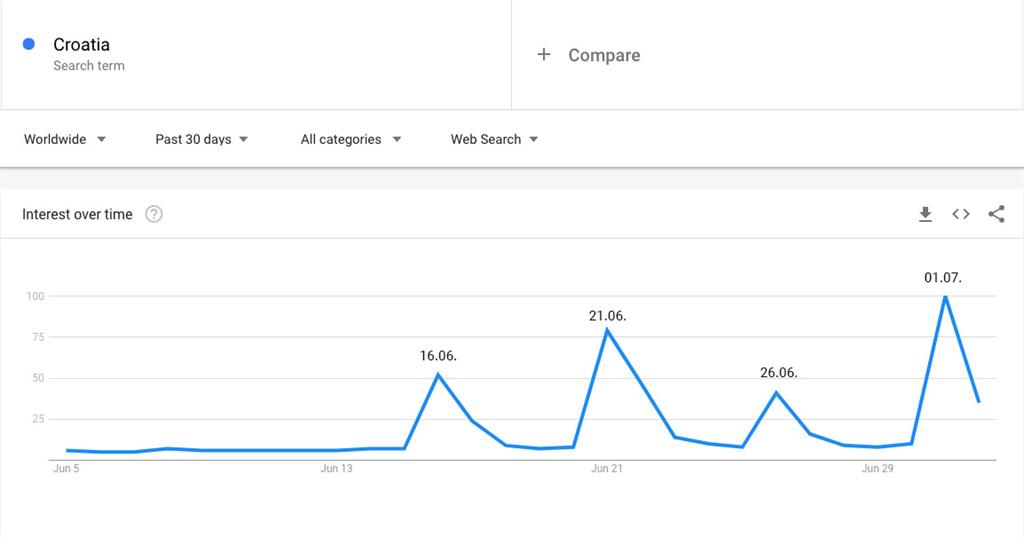This screenshot has height=537, width=1024.
Task: Click the Compare text to add term
Action: (604, 55)
